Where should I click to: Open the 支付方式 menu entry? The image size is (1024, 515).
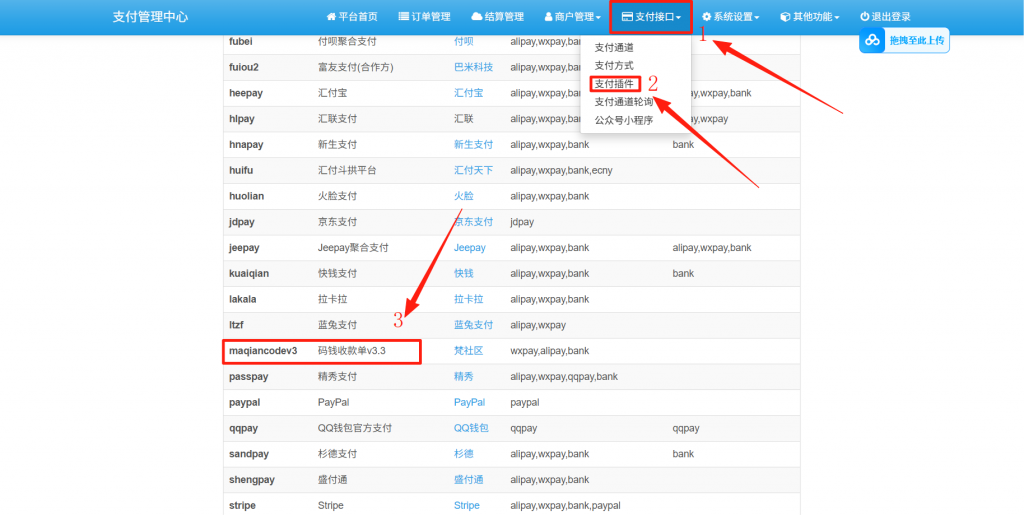(614, 65)
